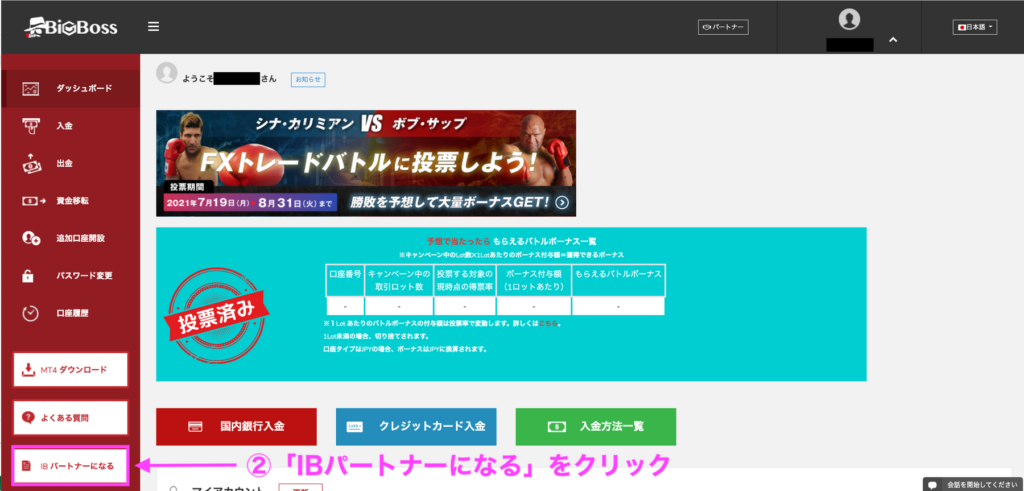The image size is (1024, 491).
Task: Click the password change (パスワード変更) lock icon
Action: (x=31, y=276)
